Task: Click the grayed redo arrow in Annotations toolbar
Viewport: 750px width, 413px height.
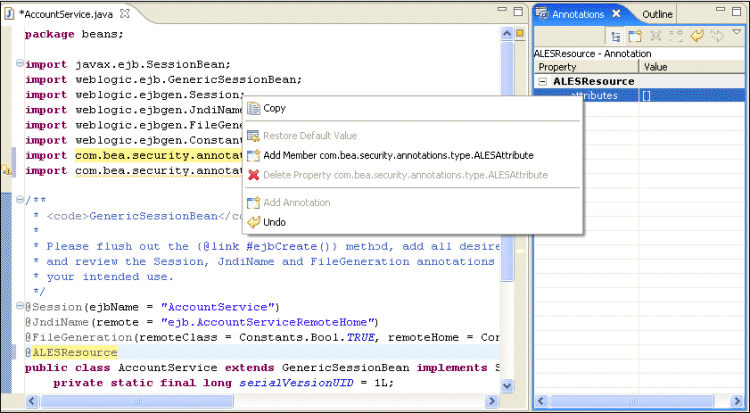Action: [717, 36]
